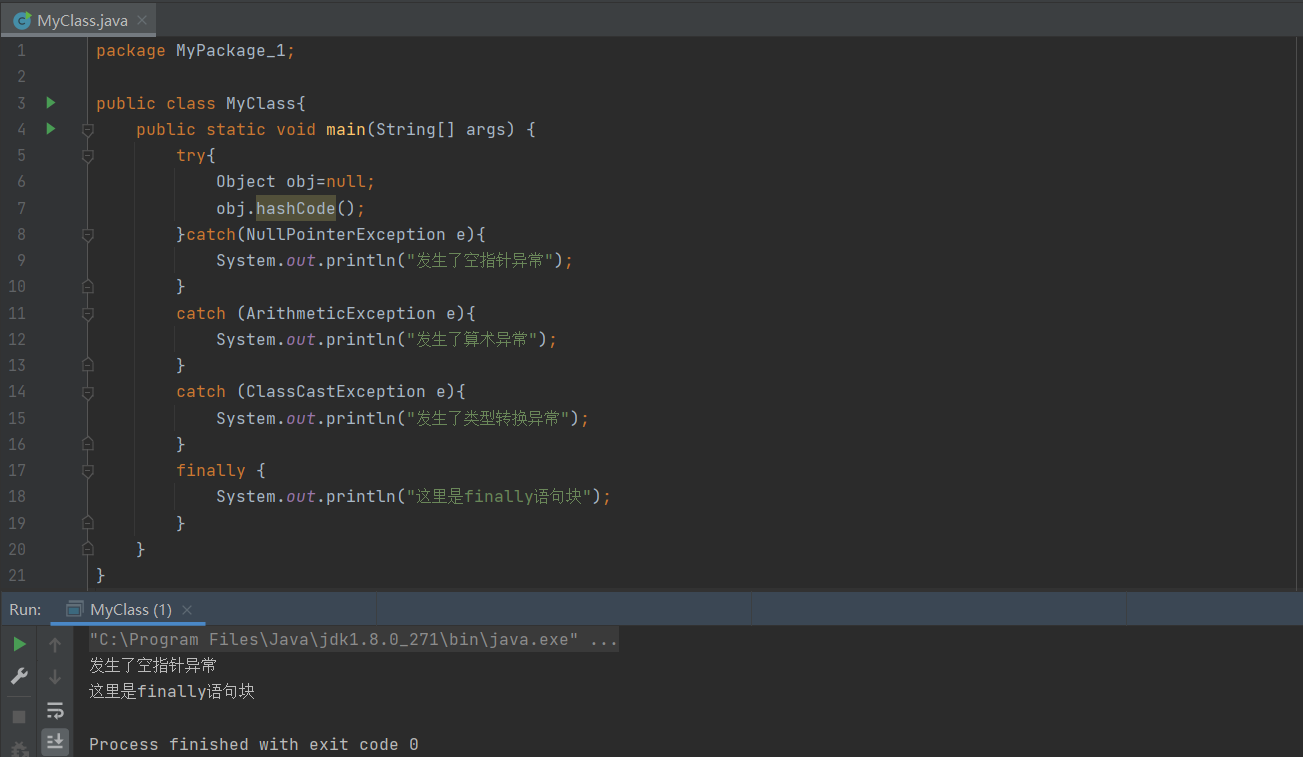The image size is (1303, 757).
Task: Click 'Object obj=null;' statement
Action: tap(295, 182)
